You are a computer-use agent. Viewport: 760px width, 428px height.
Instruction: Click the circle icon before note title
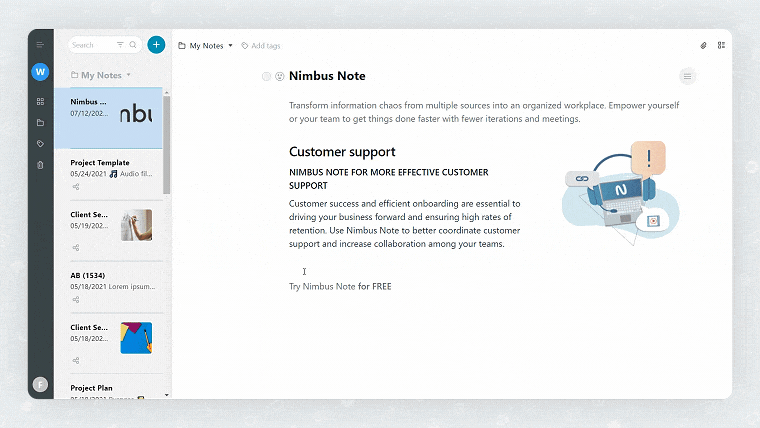[x=266, y=76]
